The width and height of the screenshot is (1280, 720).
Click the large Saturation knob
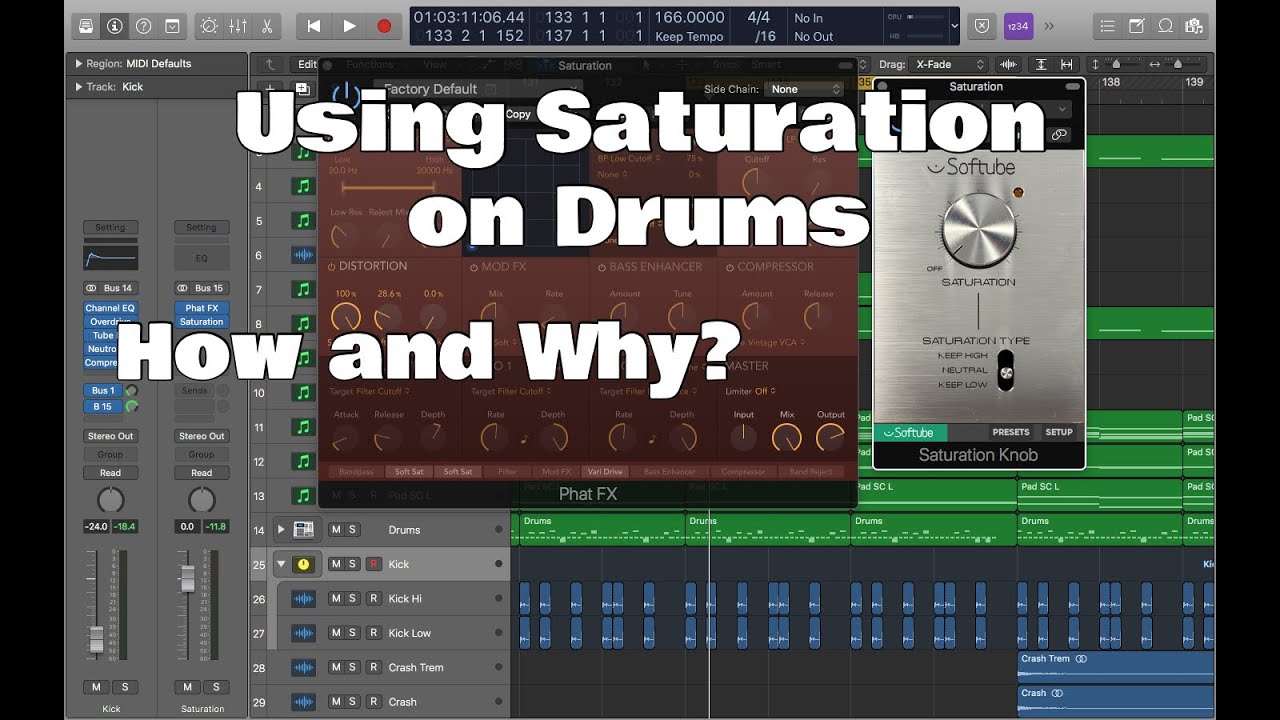[978, 229]
